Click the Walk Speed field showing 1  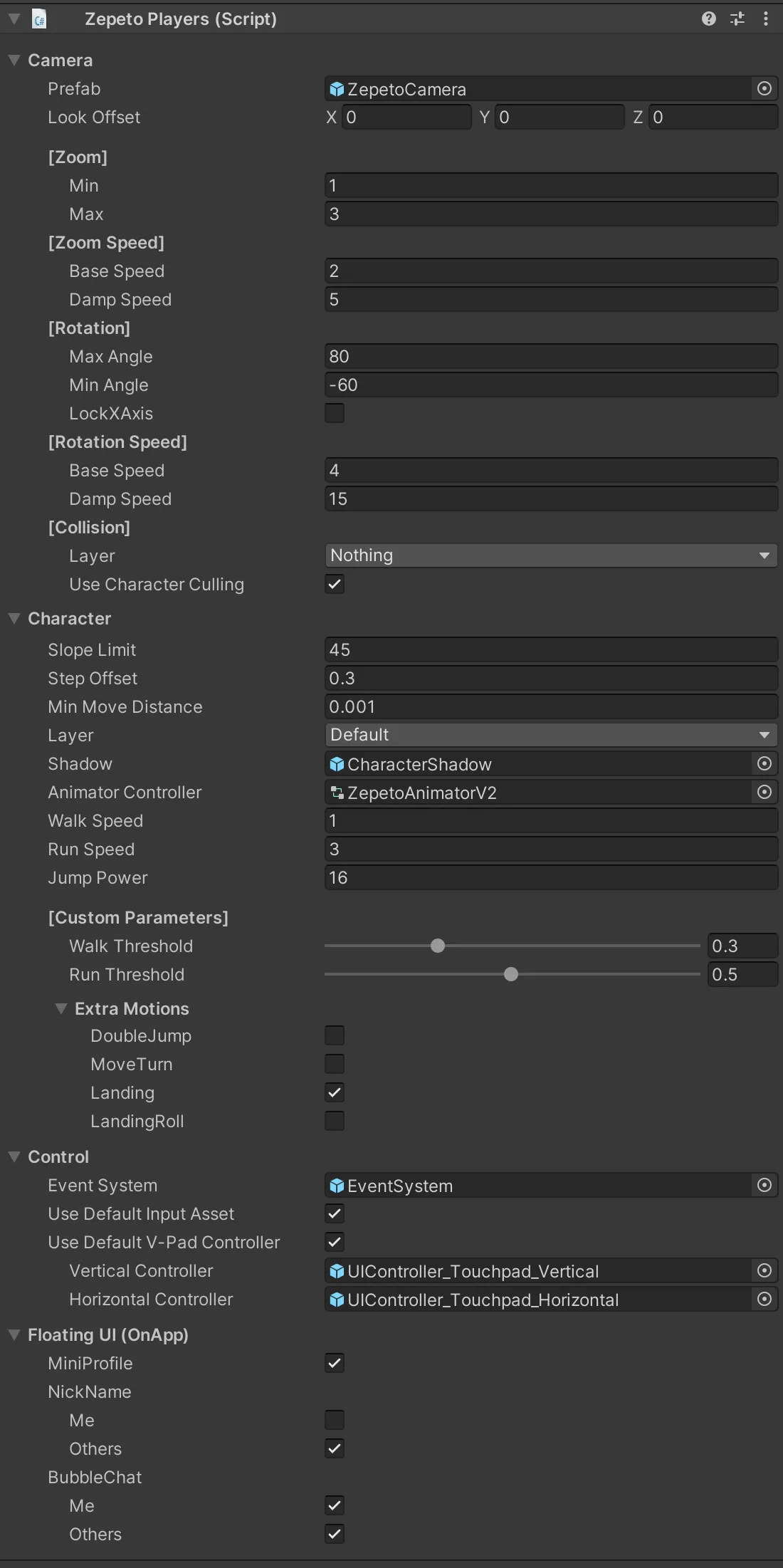click(x=551, y=820)
